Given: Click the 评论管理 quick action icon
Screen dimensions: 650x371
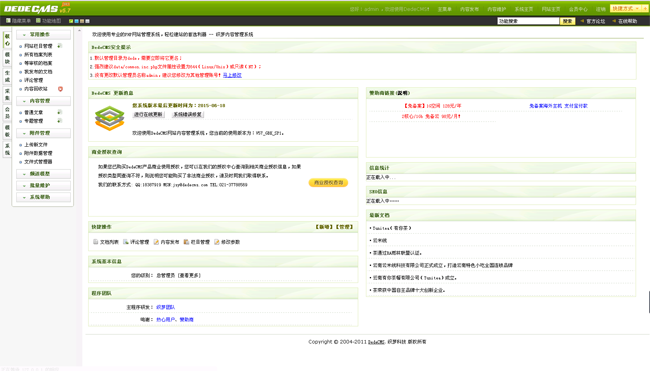Looking at the screenshot, I should click(126, 242).
